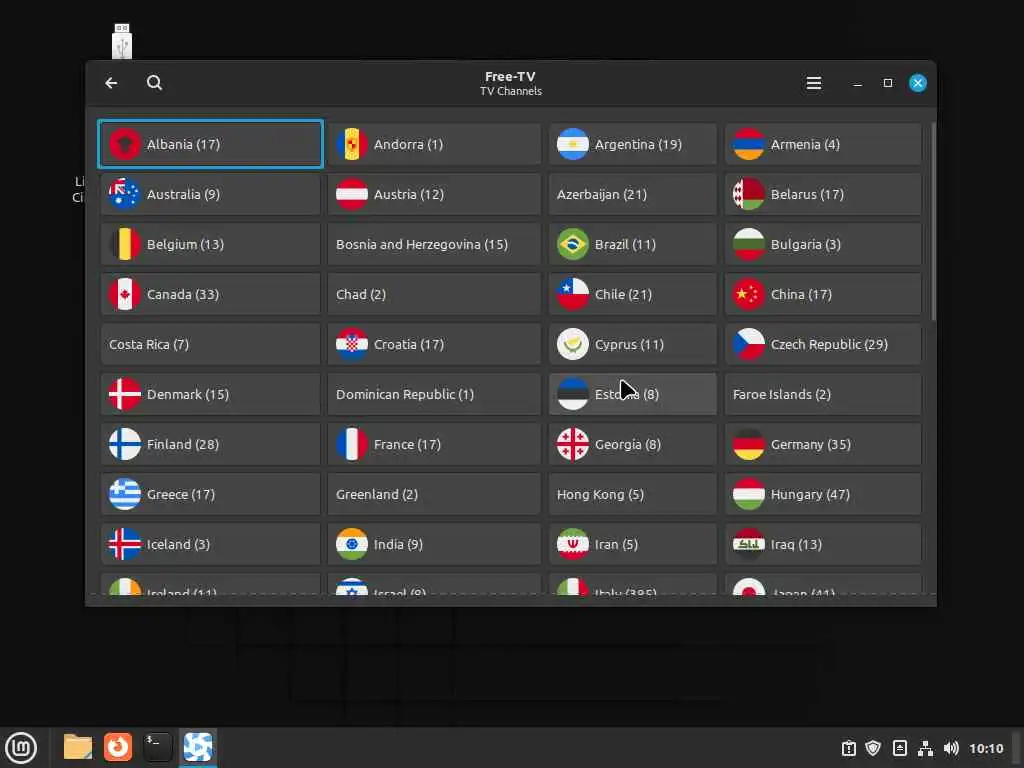Click the Bulgaria flag icon
Image resolution: width=1024 pixels, height=768 pixels.
tap(748, 244)
